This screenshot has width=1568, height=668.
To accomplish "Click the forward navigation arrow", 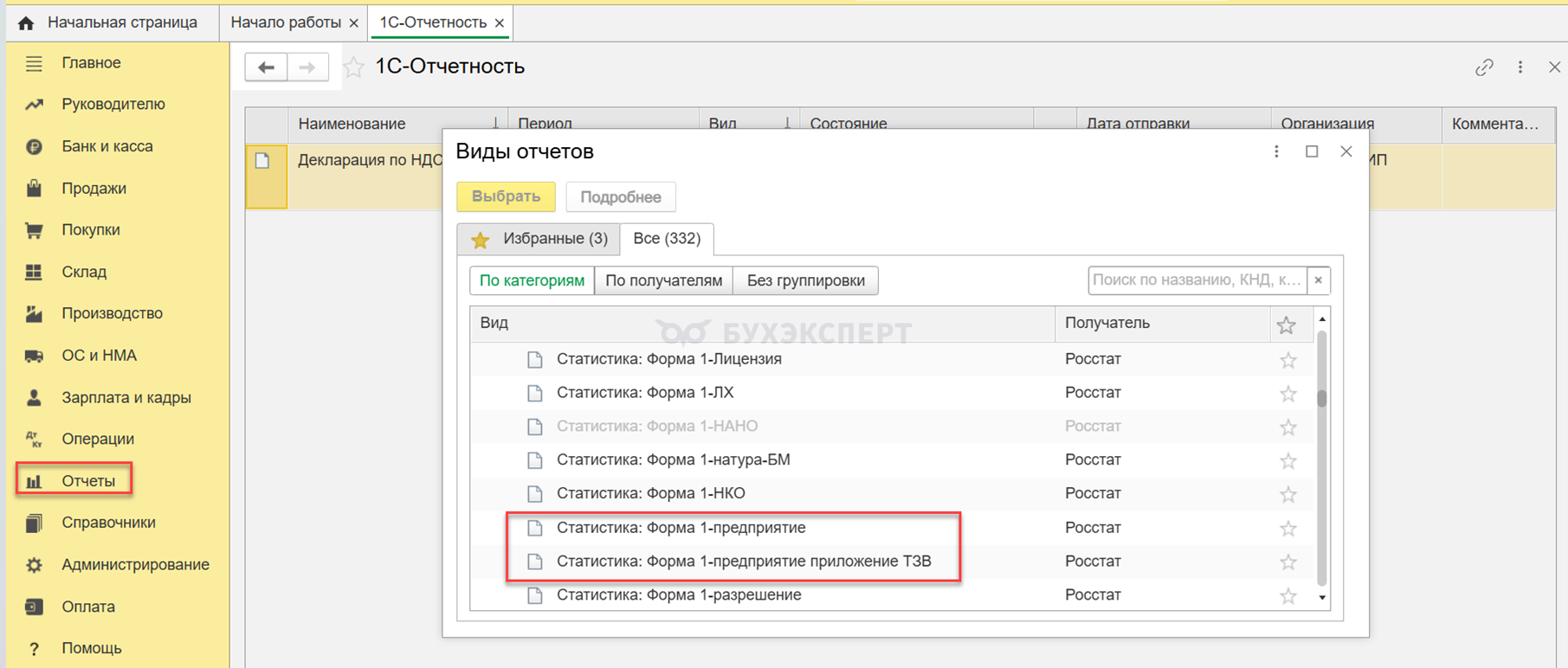I will coord(307,67).
